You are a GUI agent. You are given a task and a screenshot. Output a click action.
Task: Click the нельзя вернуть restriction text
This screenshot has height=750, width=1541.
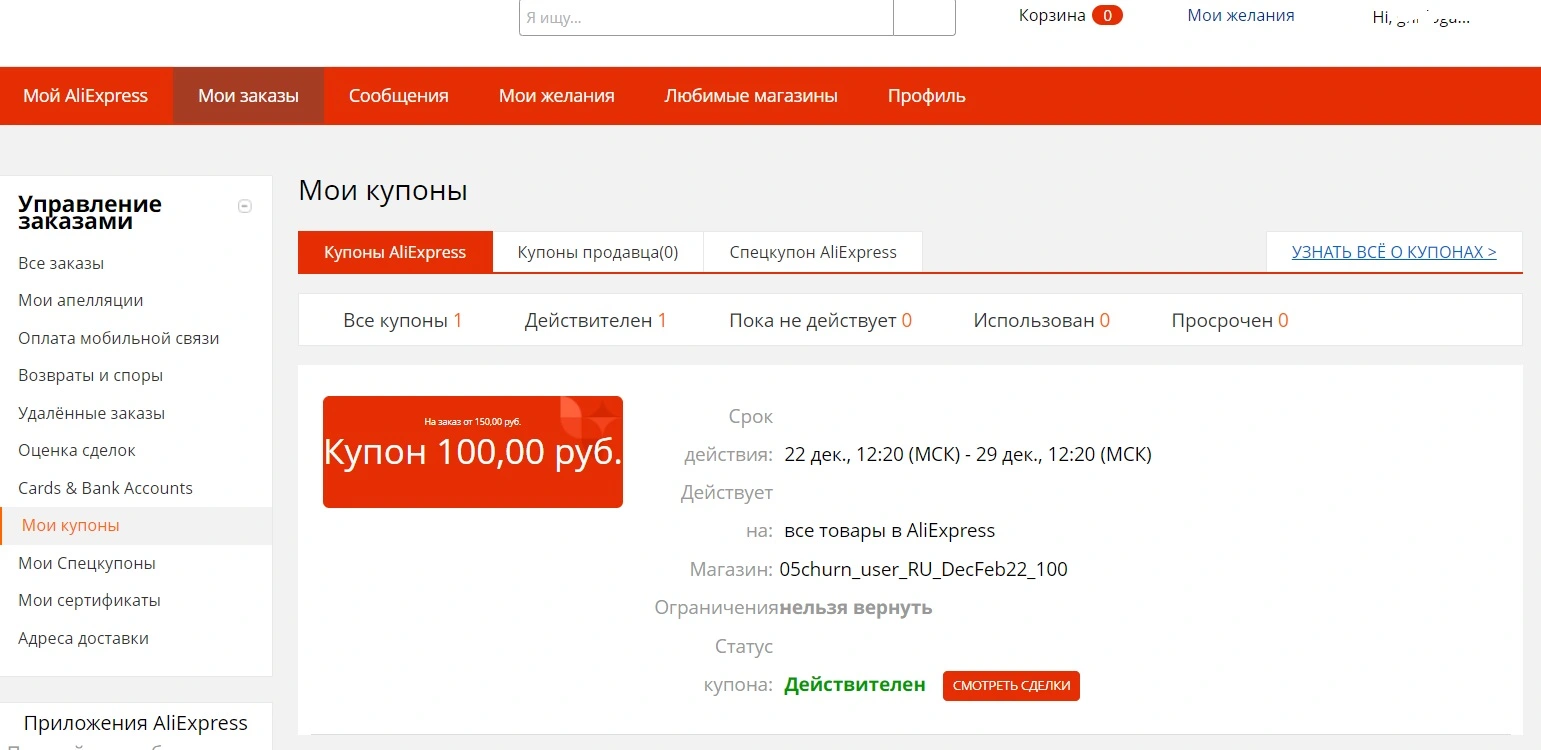click(x=856, y=608)
